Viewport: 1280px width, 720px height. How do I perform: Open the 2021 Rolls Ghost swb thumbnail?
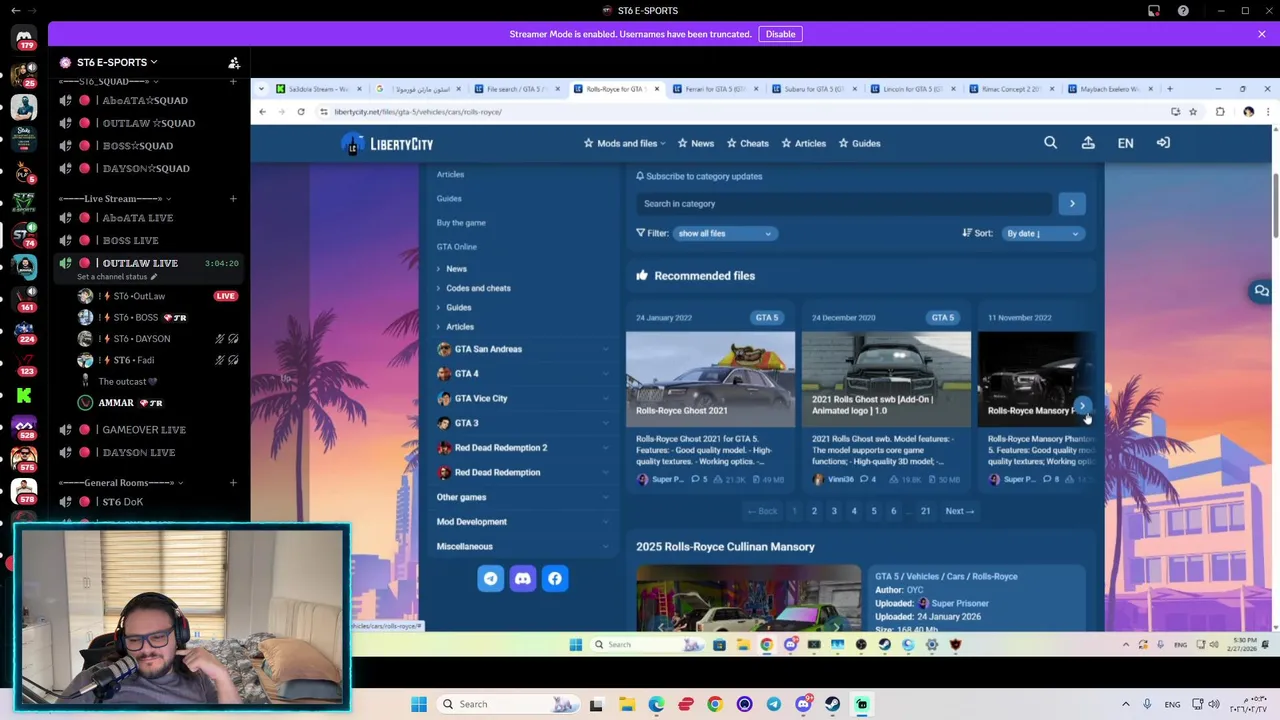(x=886, y=379)
